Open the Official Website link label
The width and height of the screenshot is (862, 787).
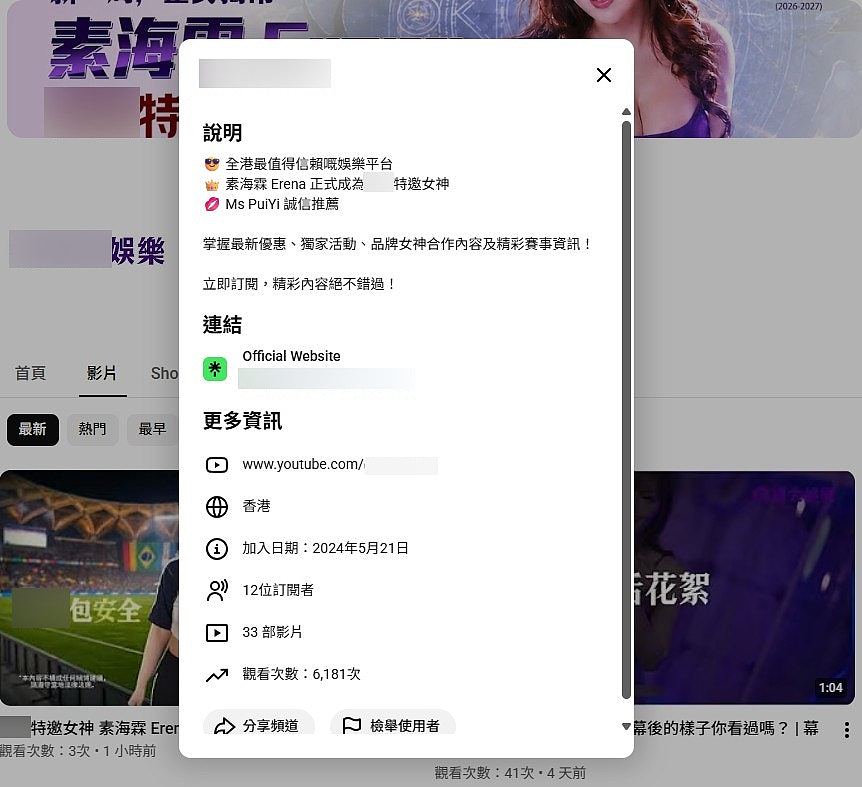[291, 356]
